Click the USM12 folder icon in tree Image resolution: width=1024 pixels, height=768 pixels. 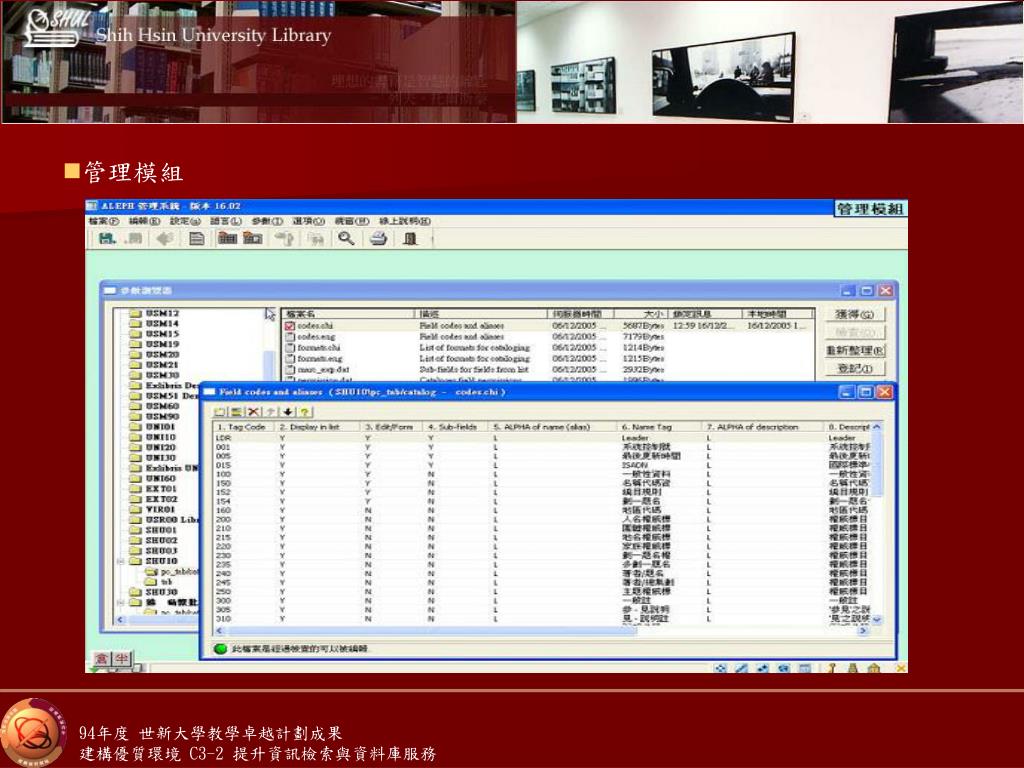click(135, 313)
